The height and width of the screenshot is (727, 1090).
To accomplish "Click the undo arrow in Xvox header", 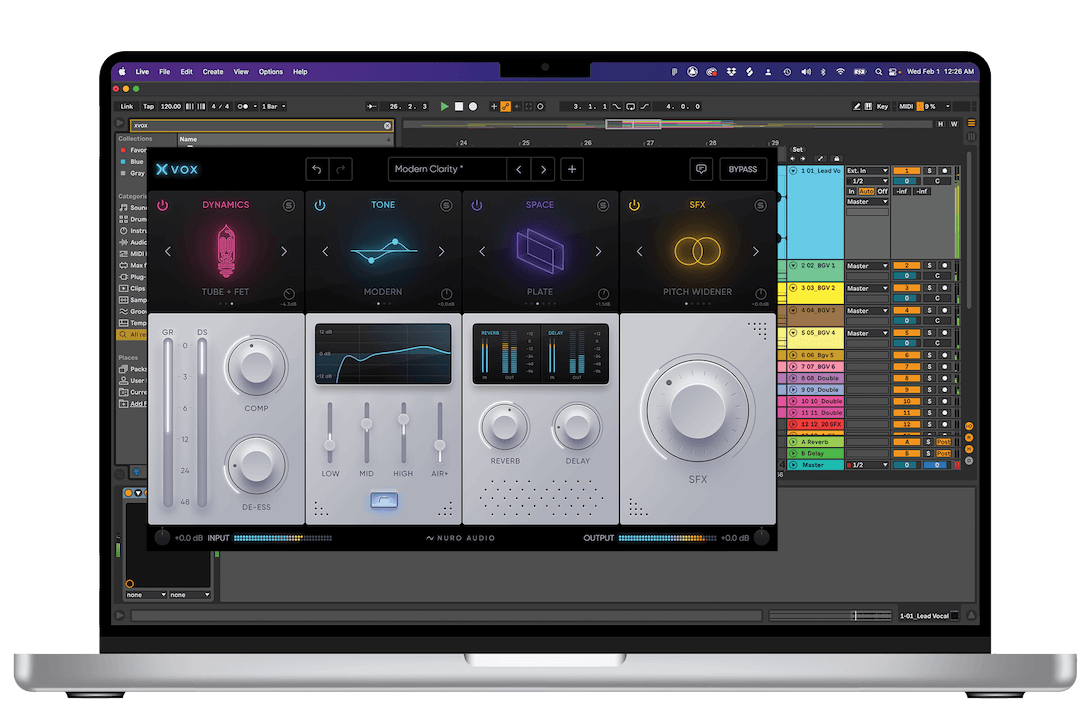I will click(x=317, y=170).
